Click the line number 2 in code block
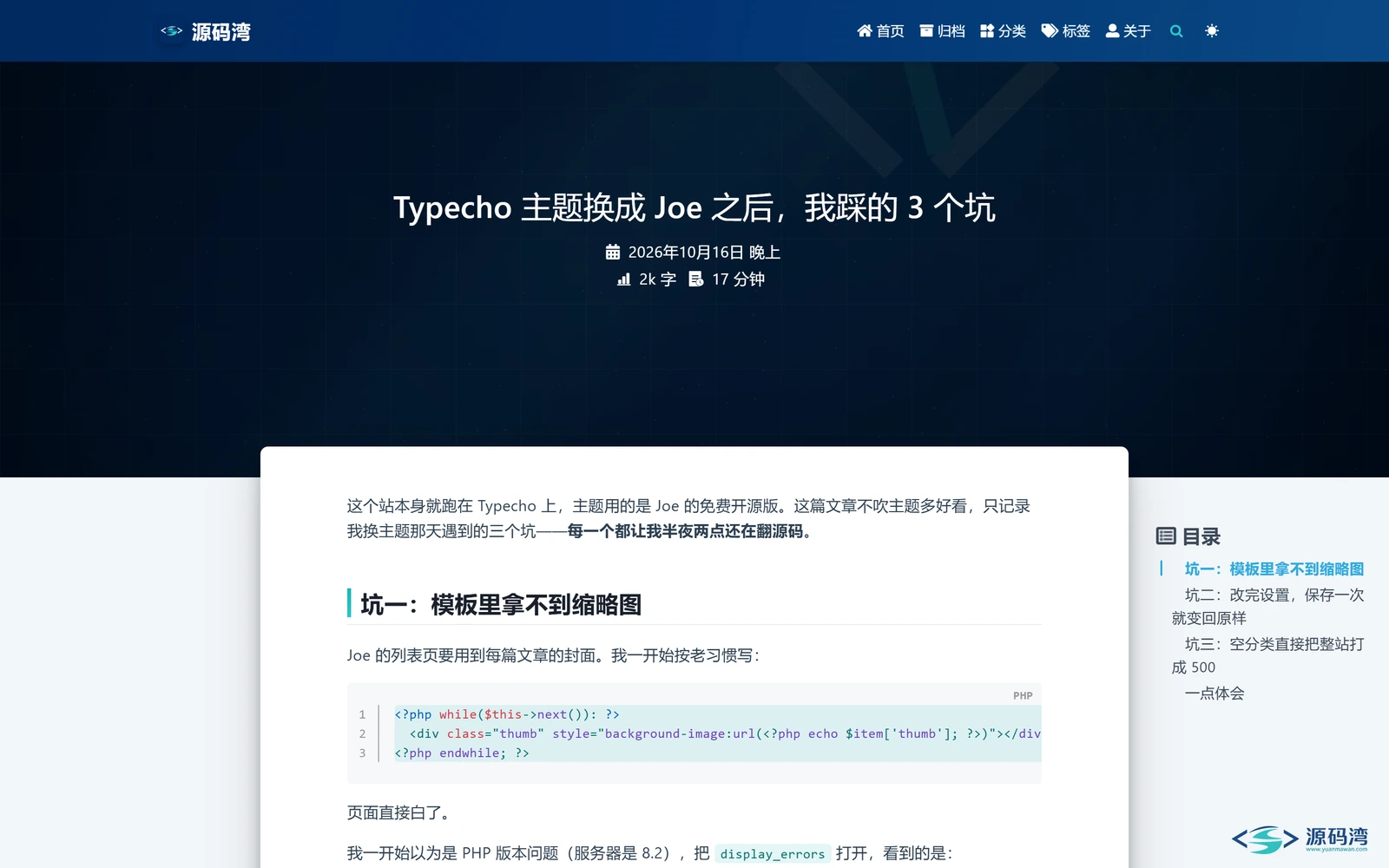Image resolution: width=1389 pixels, height=868 pixels. [x=363, y=733]
